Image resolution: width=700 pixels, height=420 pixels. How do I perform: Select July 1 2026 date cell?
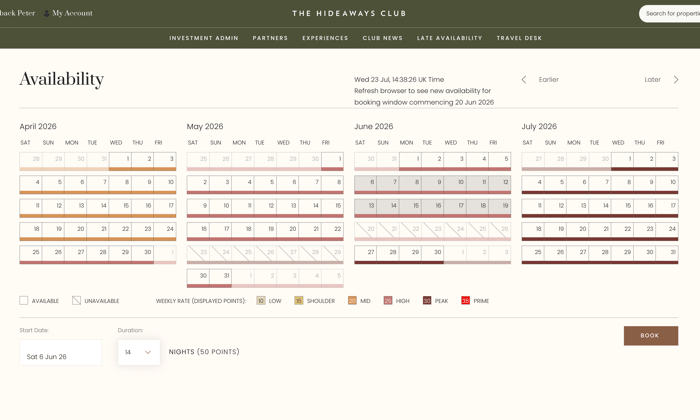coord(622,160)
